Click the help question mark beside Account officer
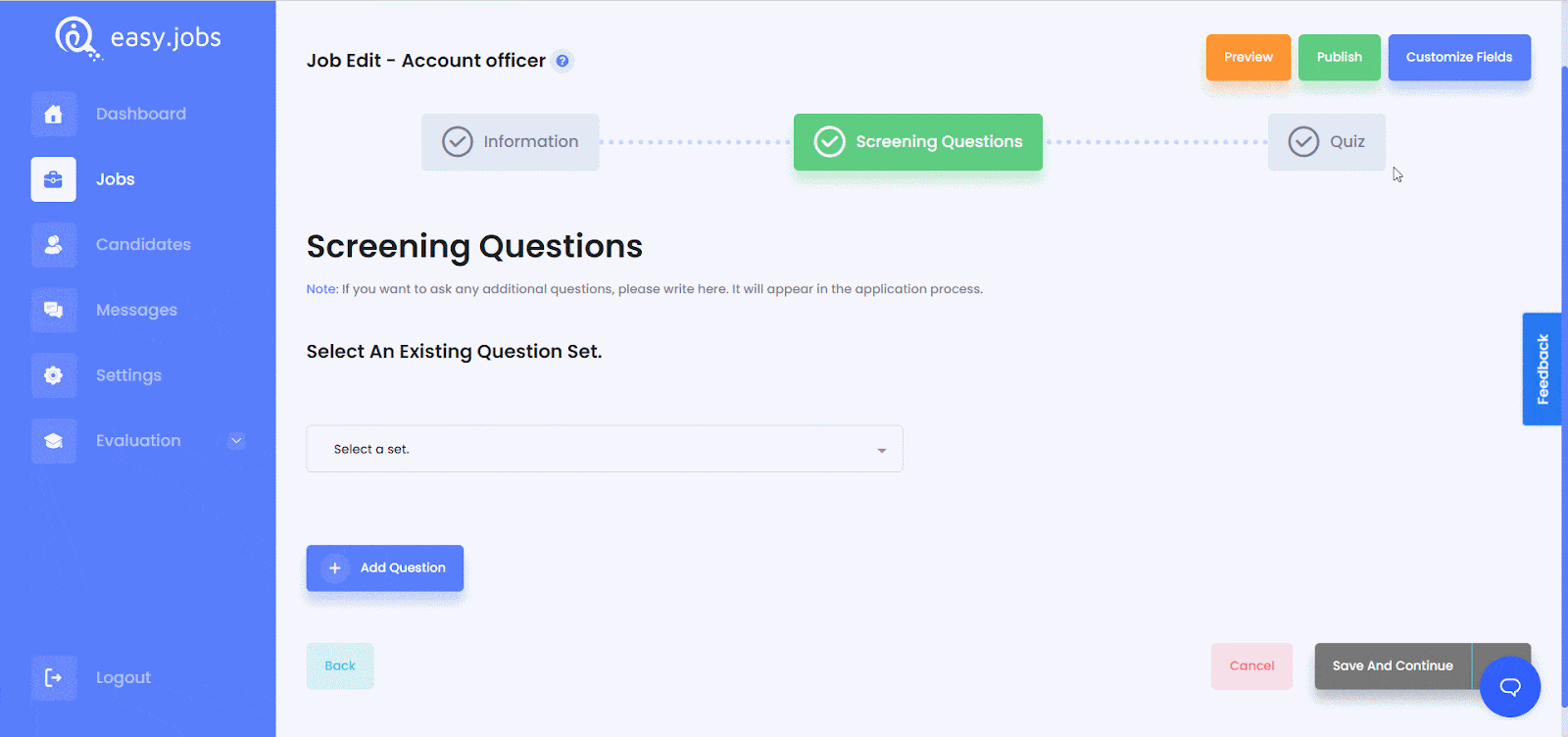This screenshot has height=737, width=1568. (x=563, y=61)
